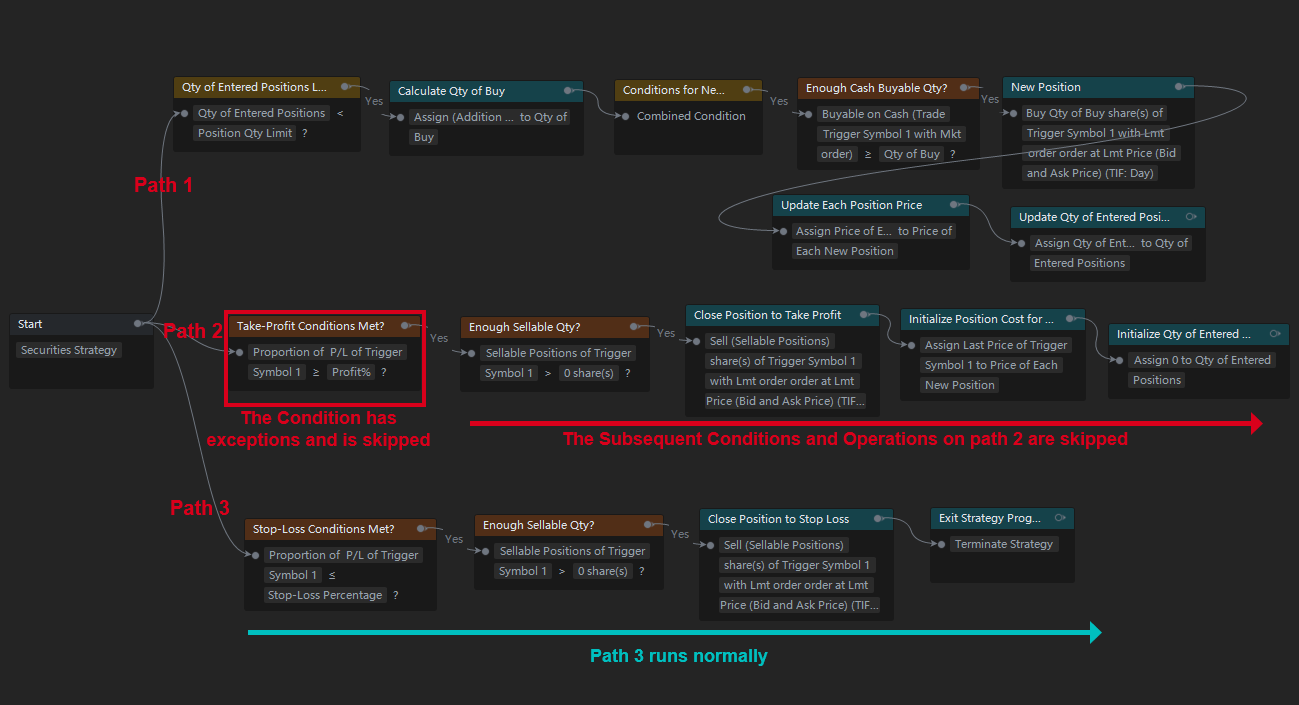
Task: Click Yes label after Stop-Loss Conditions Met?
Action: 454,539
